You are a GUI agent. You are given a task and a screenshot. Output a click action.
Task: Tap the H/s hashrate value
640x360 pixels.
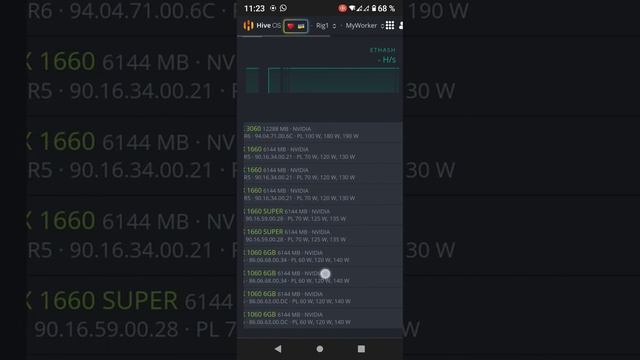[x=387, y=60]
